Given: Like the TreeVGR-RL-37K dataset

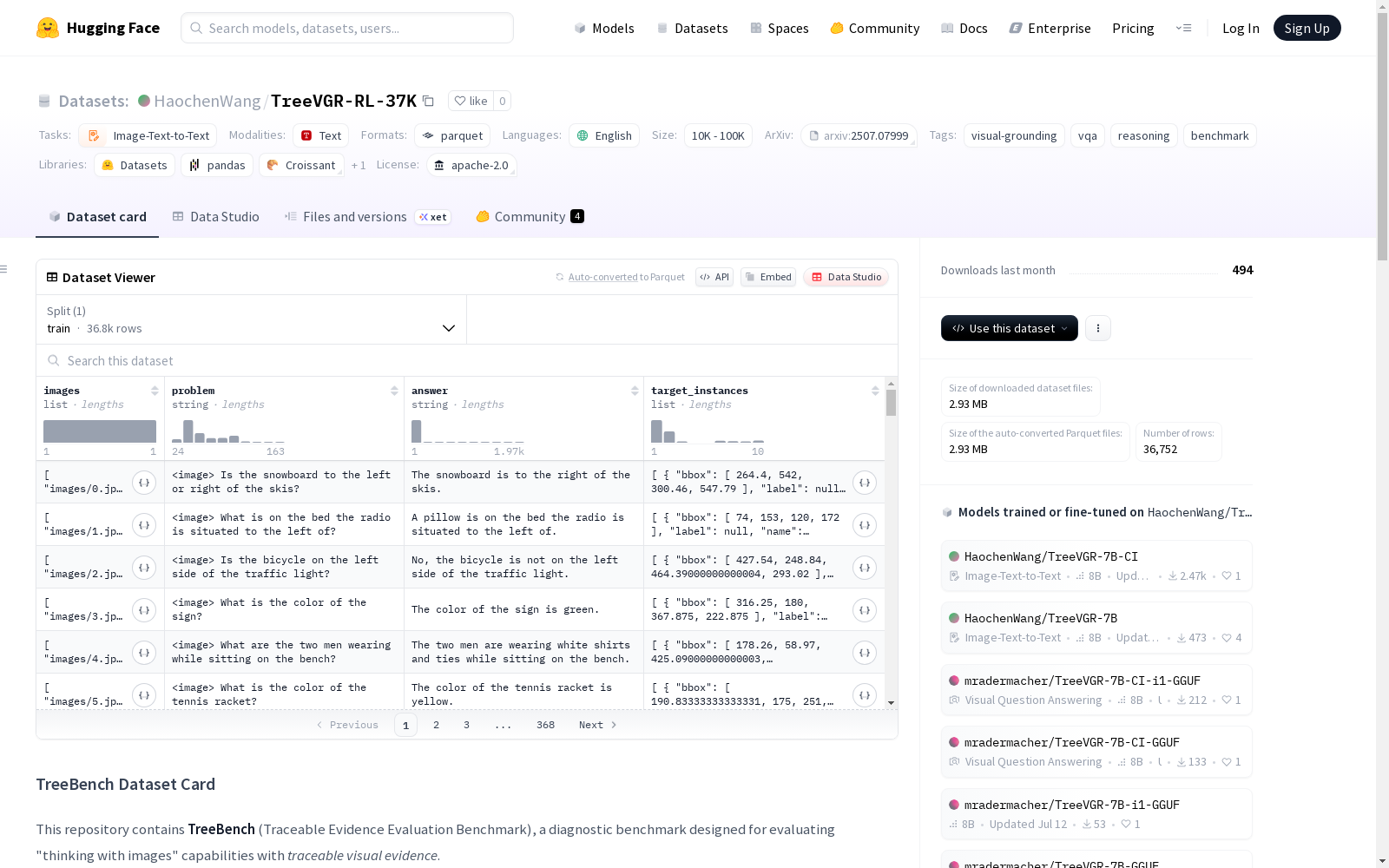Looking at the screenshot, I should click(471, 101).
